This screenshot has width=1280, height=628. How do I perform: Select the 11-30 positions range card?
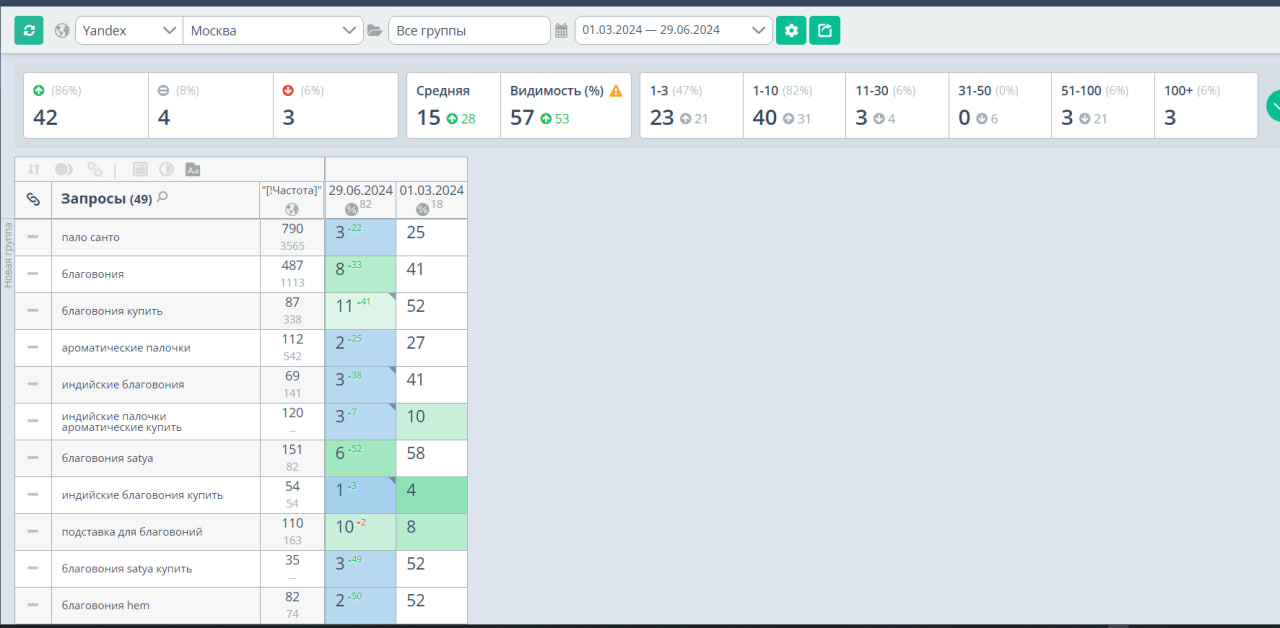point(897,105)
